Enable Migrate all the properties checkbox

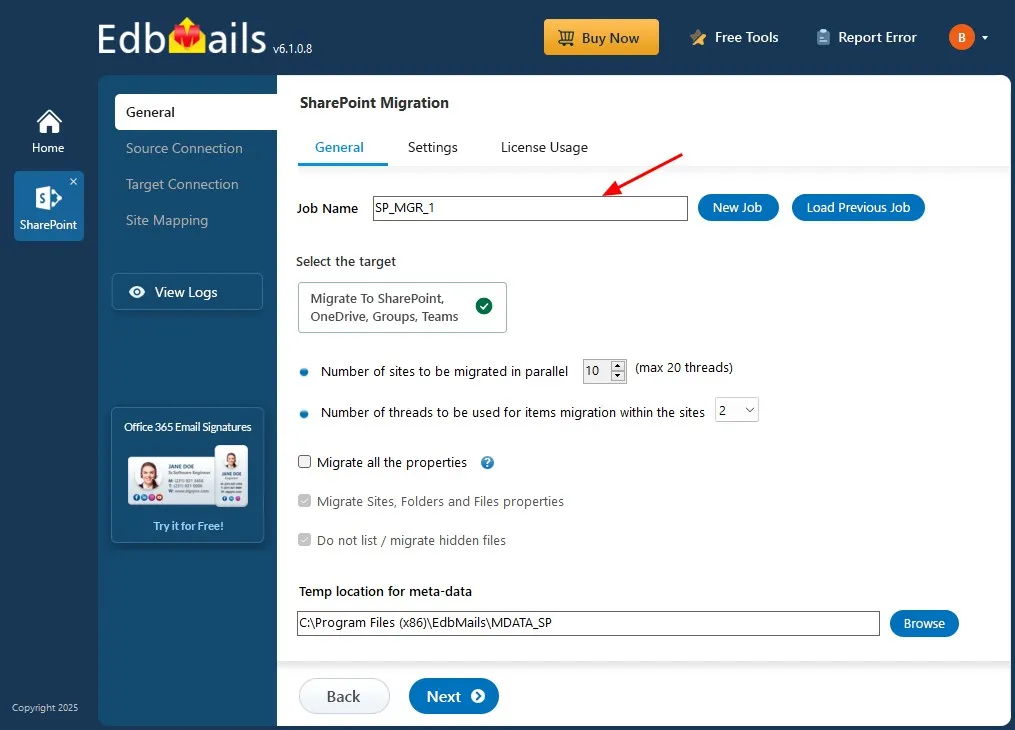click(304, 462)
